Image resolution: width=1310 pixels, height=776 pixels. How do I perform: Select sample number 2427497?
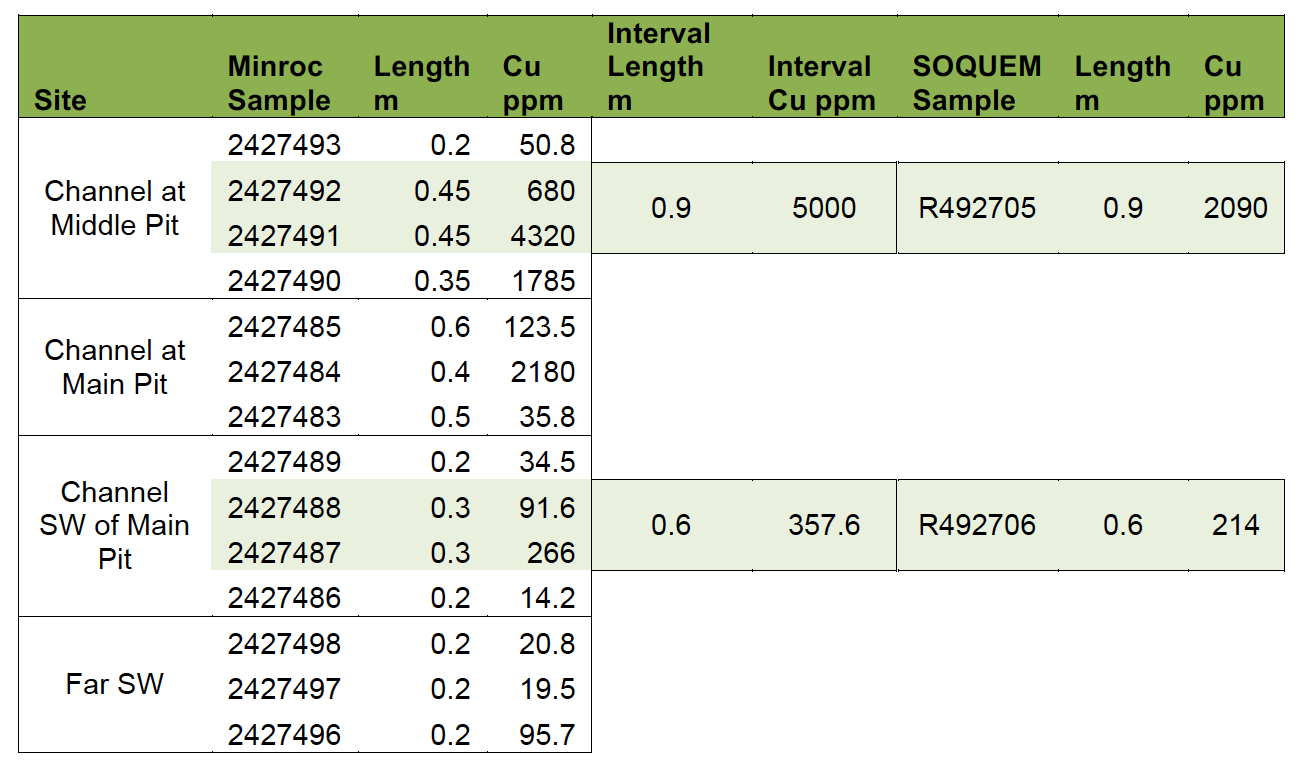pyautogui.click(x=284, y=689)
